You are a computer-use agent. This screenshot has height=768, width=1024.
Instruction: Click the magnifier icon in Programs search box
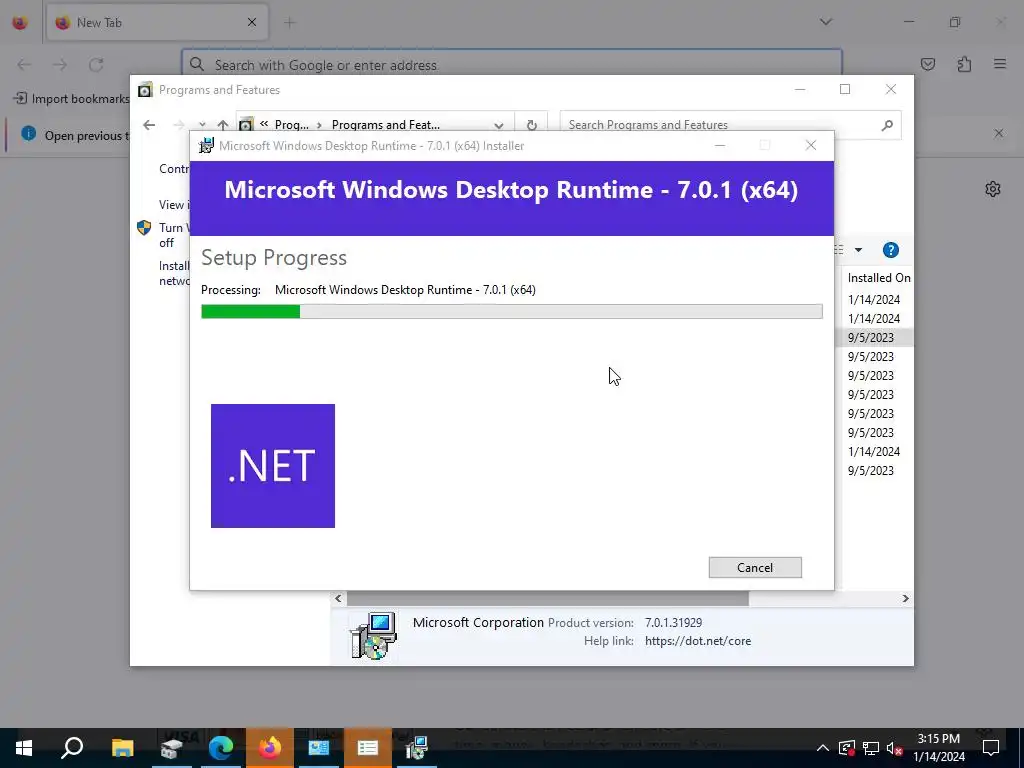(x=887, y=125)
